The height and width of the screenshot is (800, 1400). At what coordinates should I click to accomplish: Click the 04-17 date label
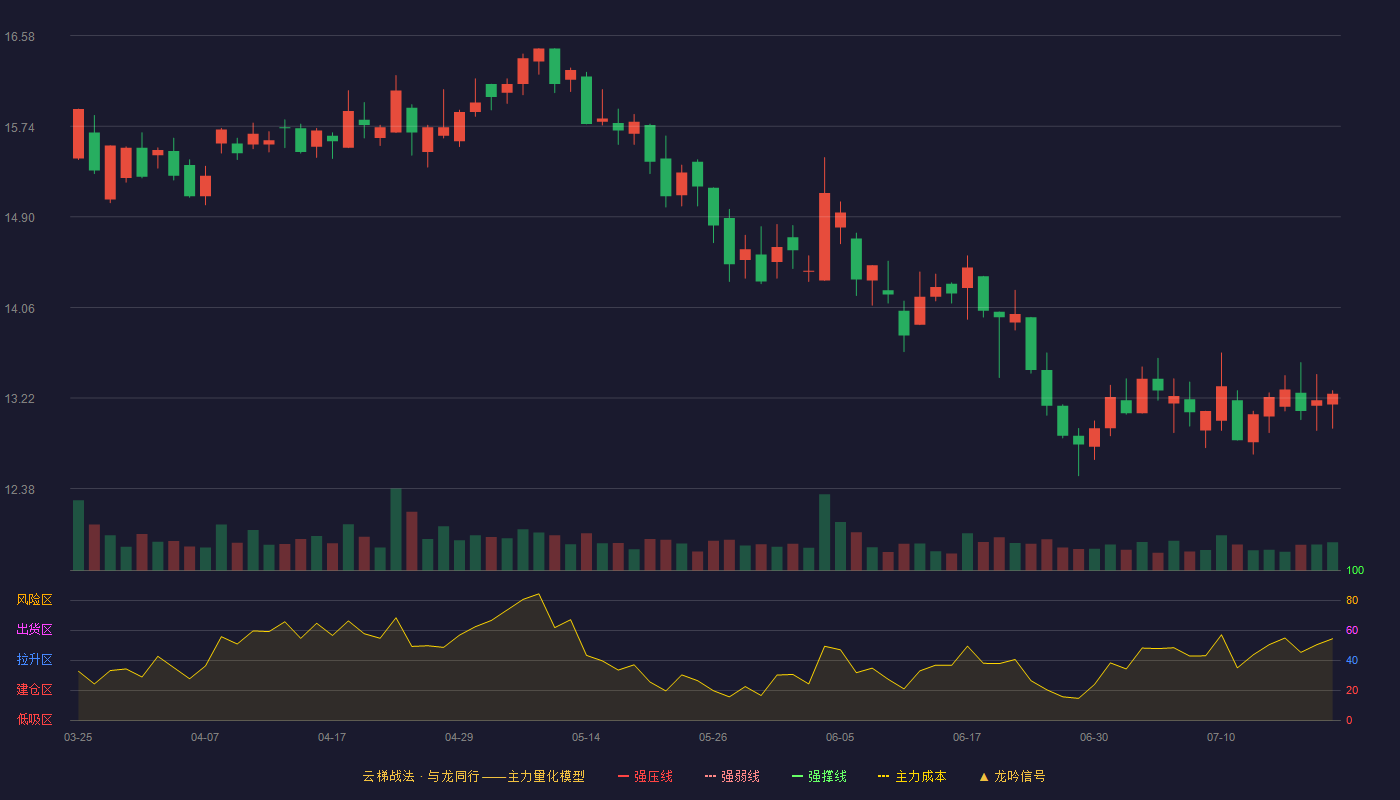coord(332,737)
